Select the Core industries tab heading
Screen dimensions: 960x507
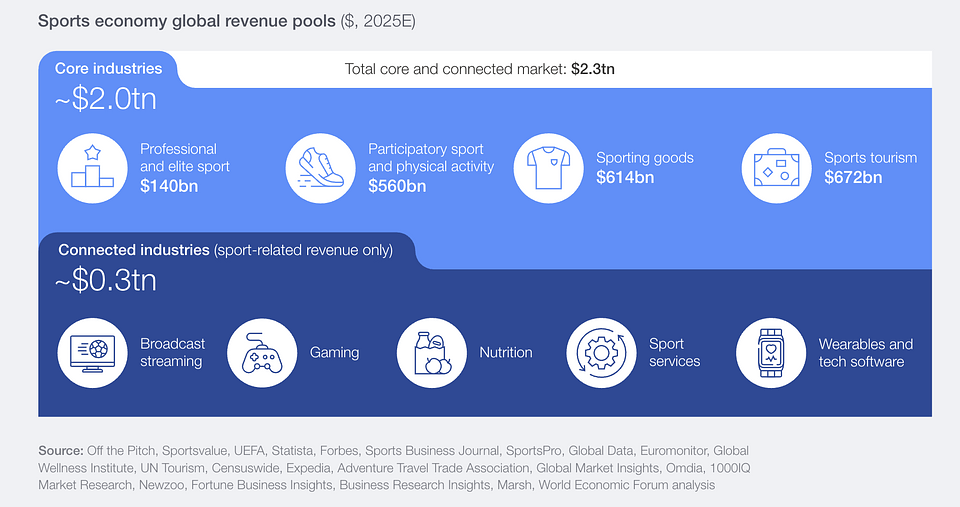[110, 69]
